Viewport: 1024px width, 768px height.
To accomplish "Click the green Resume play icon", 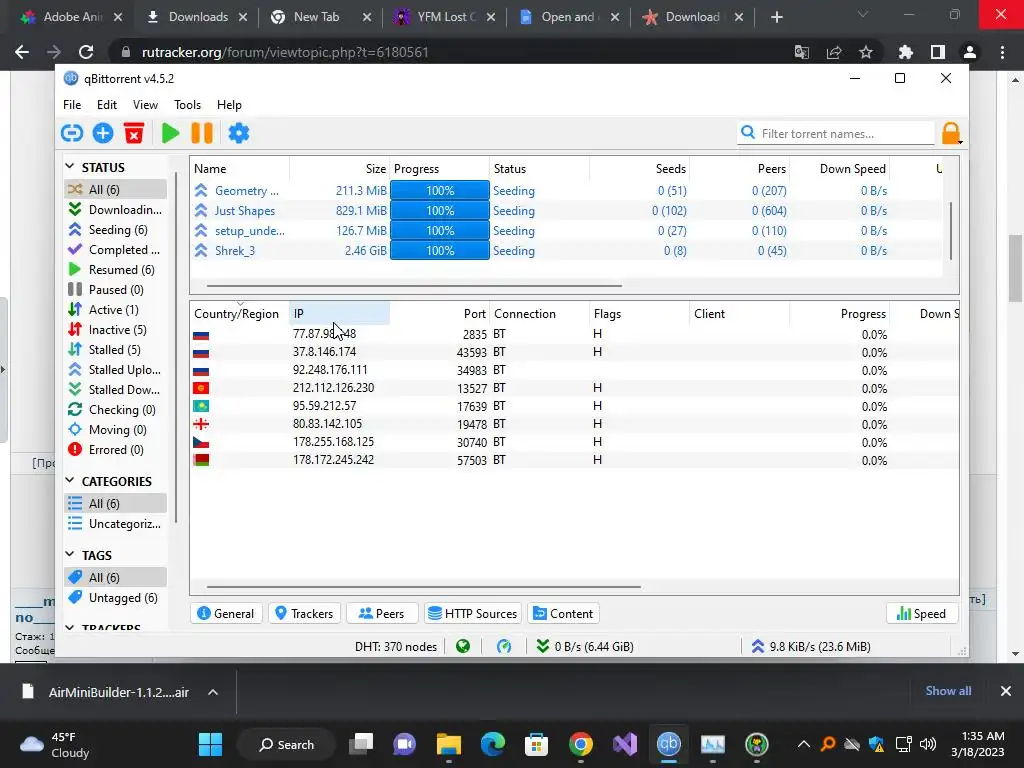I will (x=170, y=133).
